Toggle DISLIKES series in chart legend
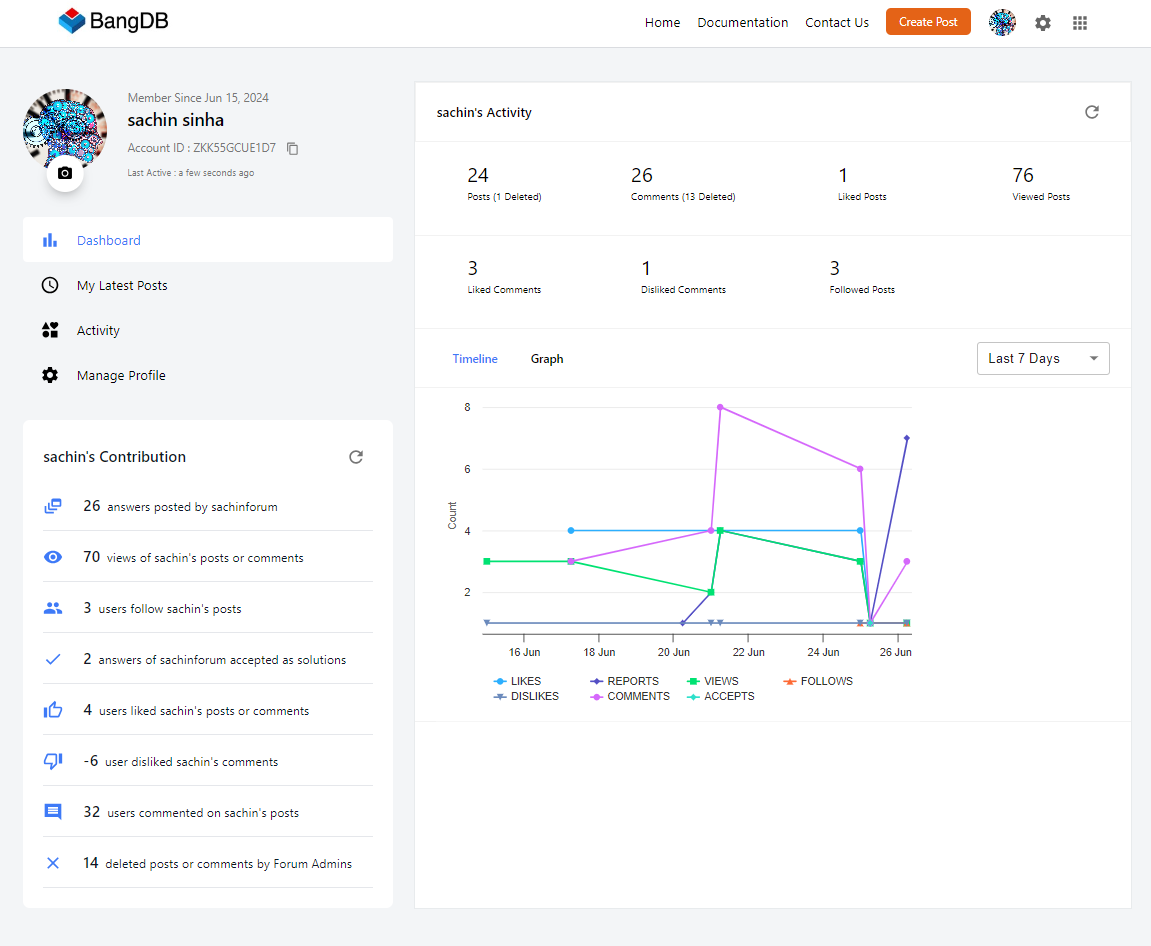 pos(526,696)
